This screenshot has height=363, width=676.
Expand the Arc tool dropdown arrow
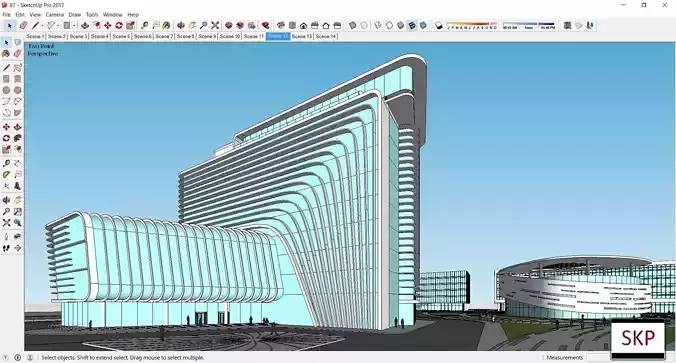58,26
